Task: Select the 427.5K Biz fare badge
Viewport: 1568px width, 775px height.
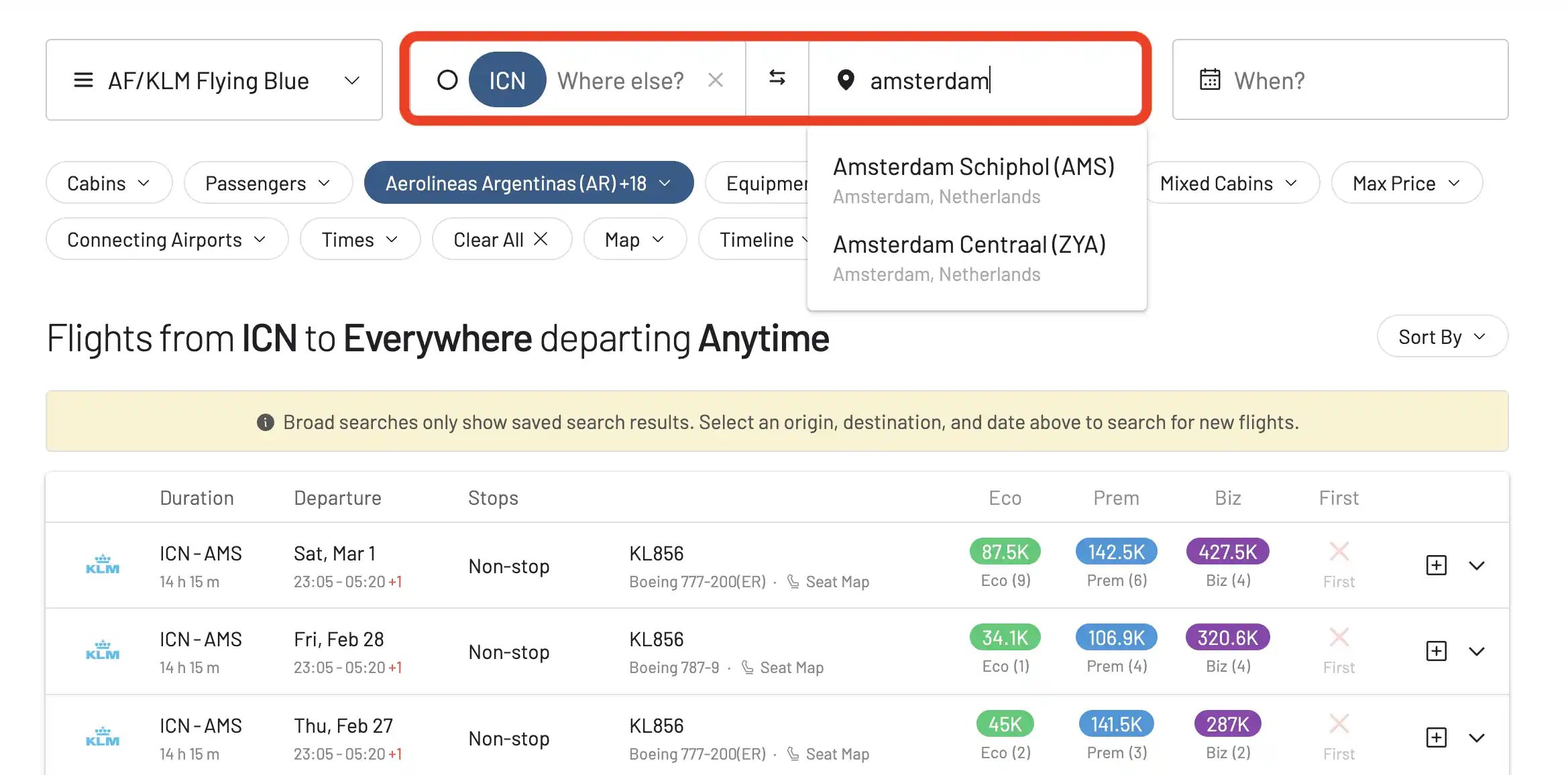Action: (1227, 552)
